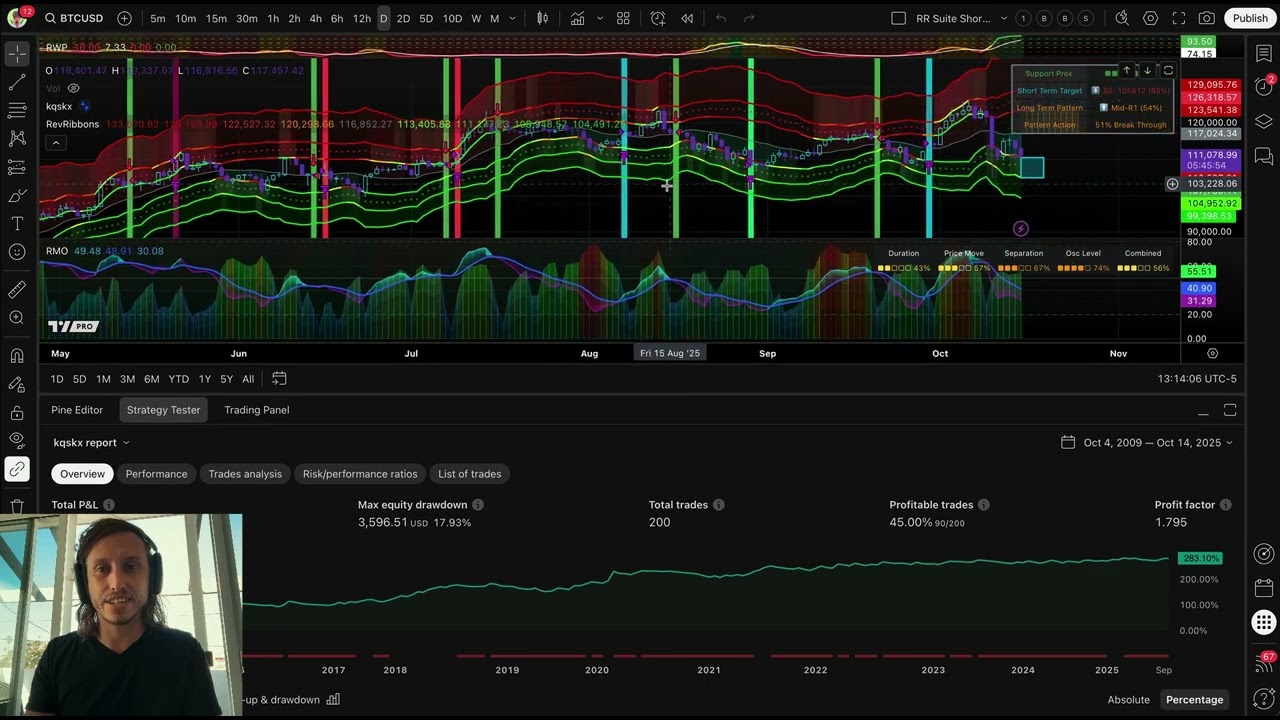
Task: Start bar replay with rewind icon
Action: tap(687, 18)
